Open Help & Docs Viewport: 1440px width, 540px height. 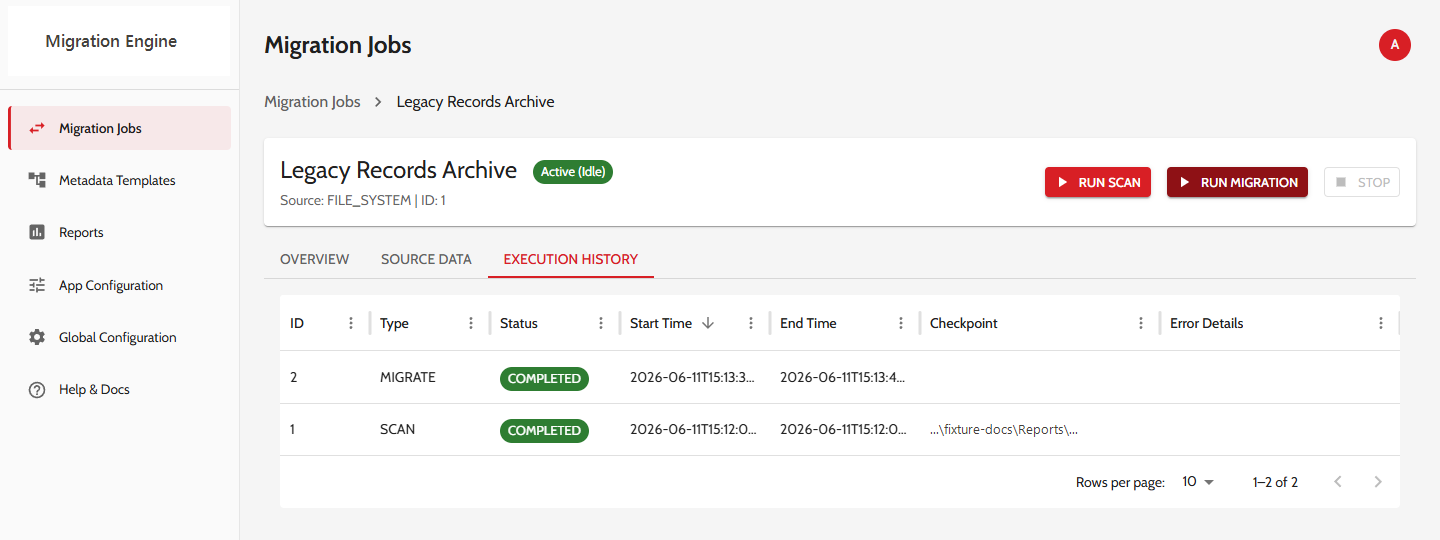coord(120,389)
